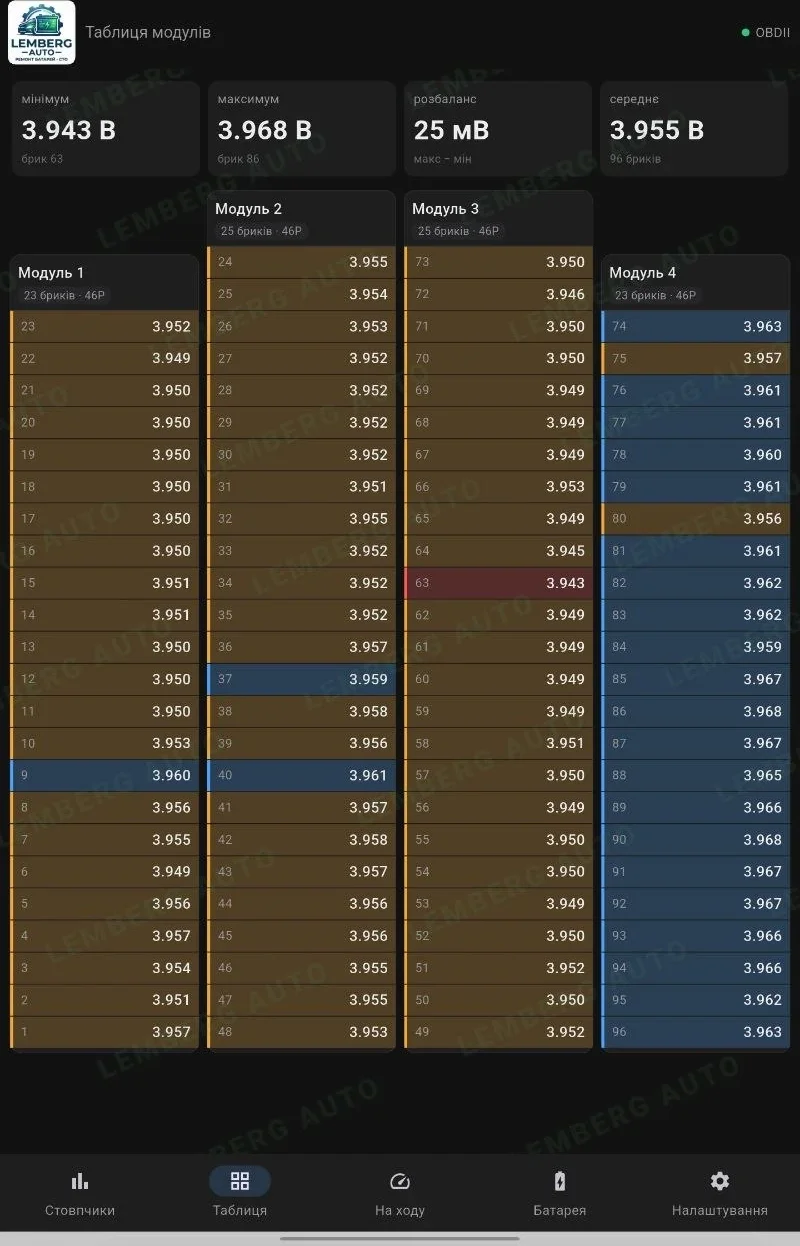
Task: Select brick 80 row showing 3.956
Action: (x=695, y=519)
